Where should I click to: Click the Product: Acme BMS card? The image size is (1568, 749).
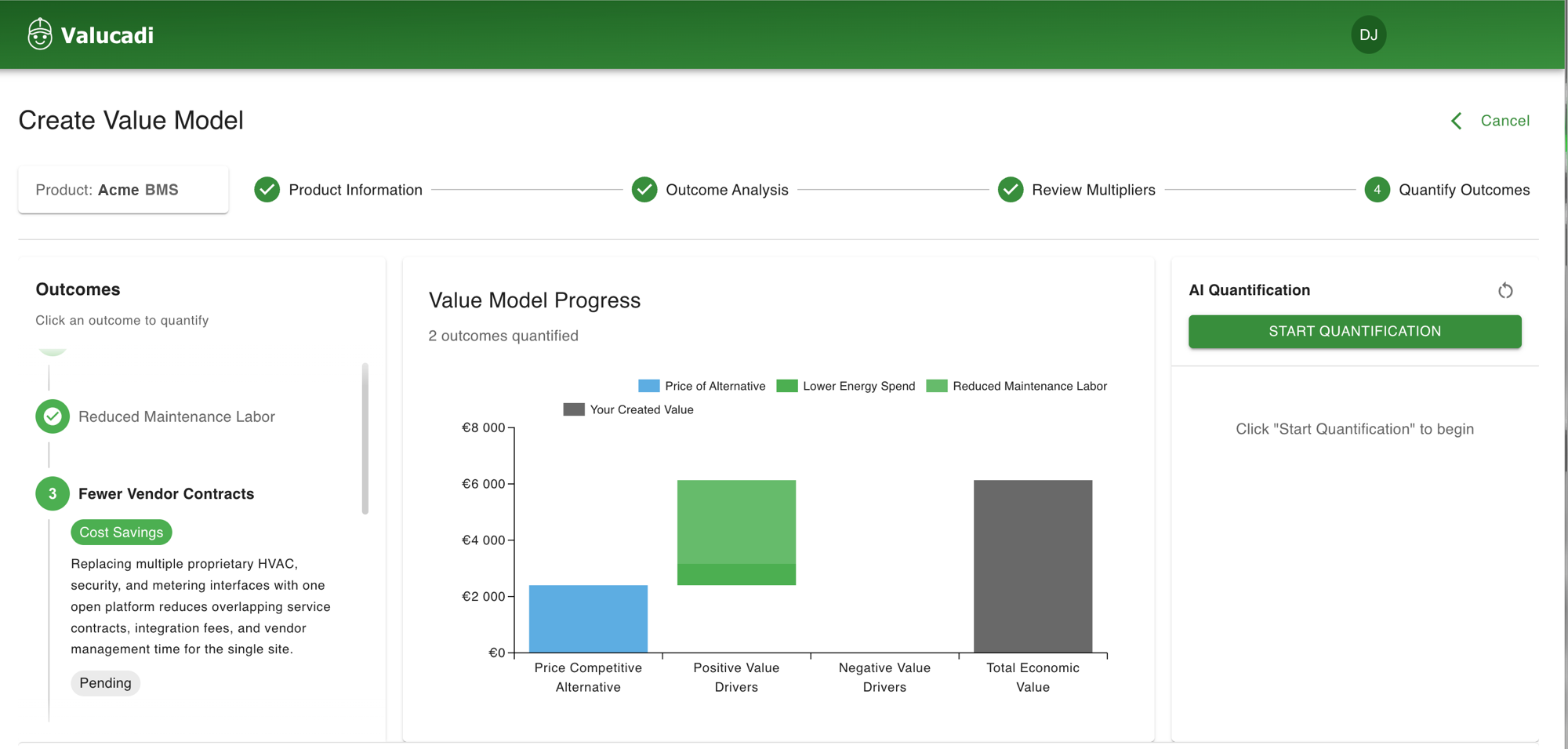tap(123, 190)
